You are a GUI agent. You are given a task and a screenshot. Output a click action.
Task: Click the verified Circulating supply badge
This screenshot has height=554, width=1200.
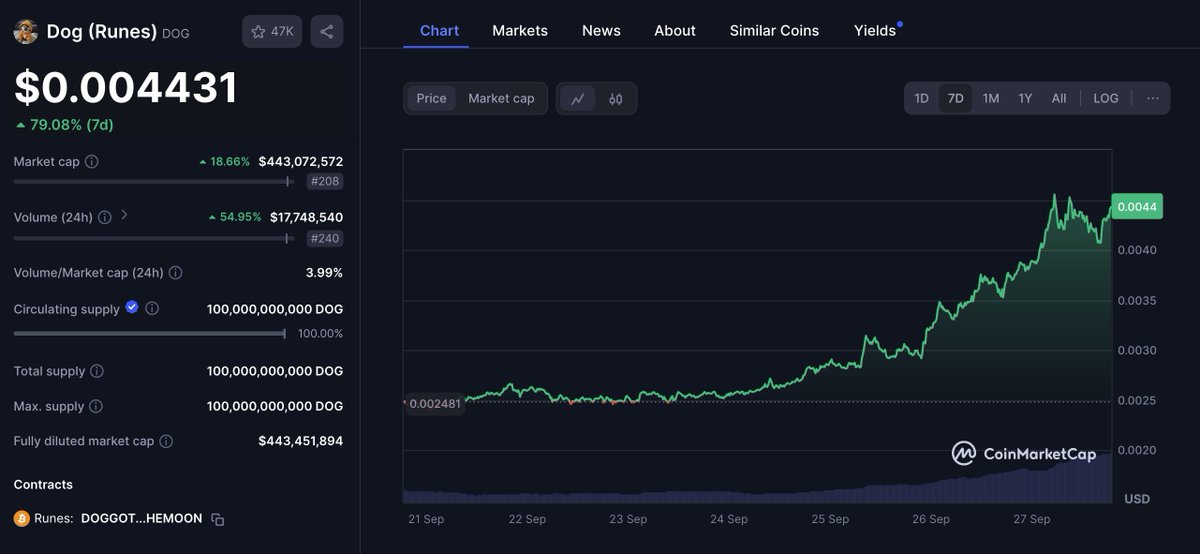point(132,308)
